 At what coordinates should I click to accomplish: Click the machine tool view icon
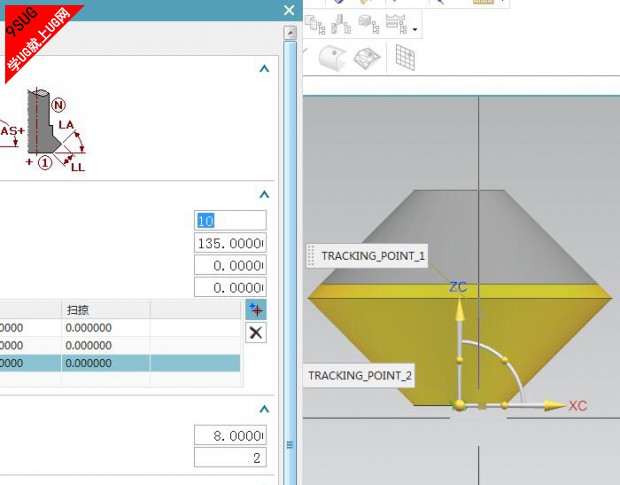click(x=341, y=25)
